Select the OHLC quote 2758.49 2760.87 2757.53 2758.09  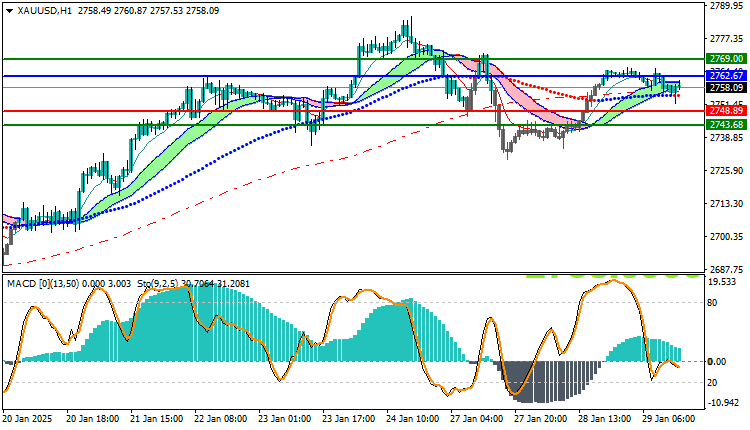[148, 11]
